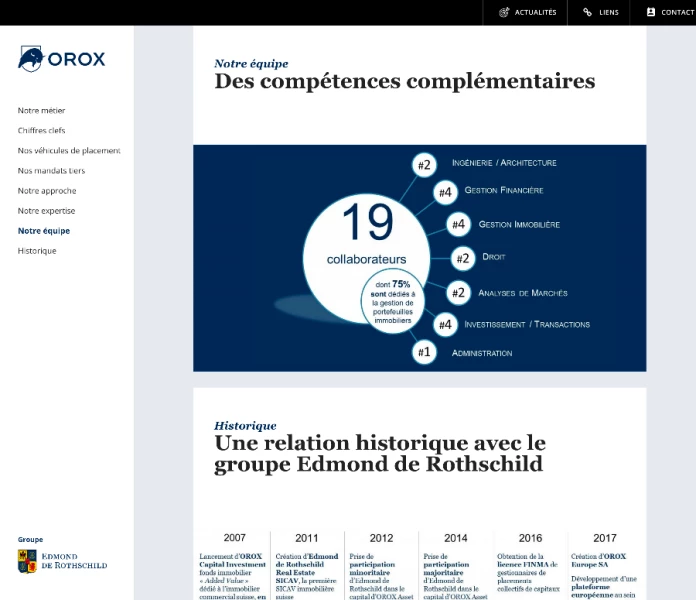The image size is (696, 600).
Task: Select the 2007 timeline year
Action: coord(234,538)
